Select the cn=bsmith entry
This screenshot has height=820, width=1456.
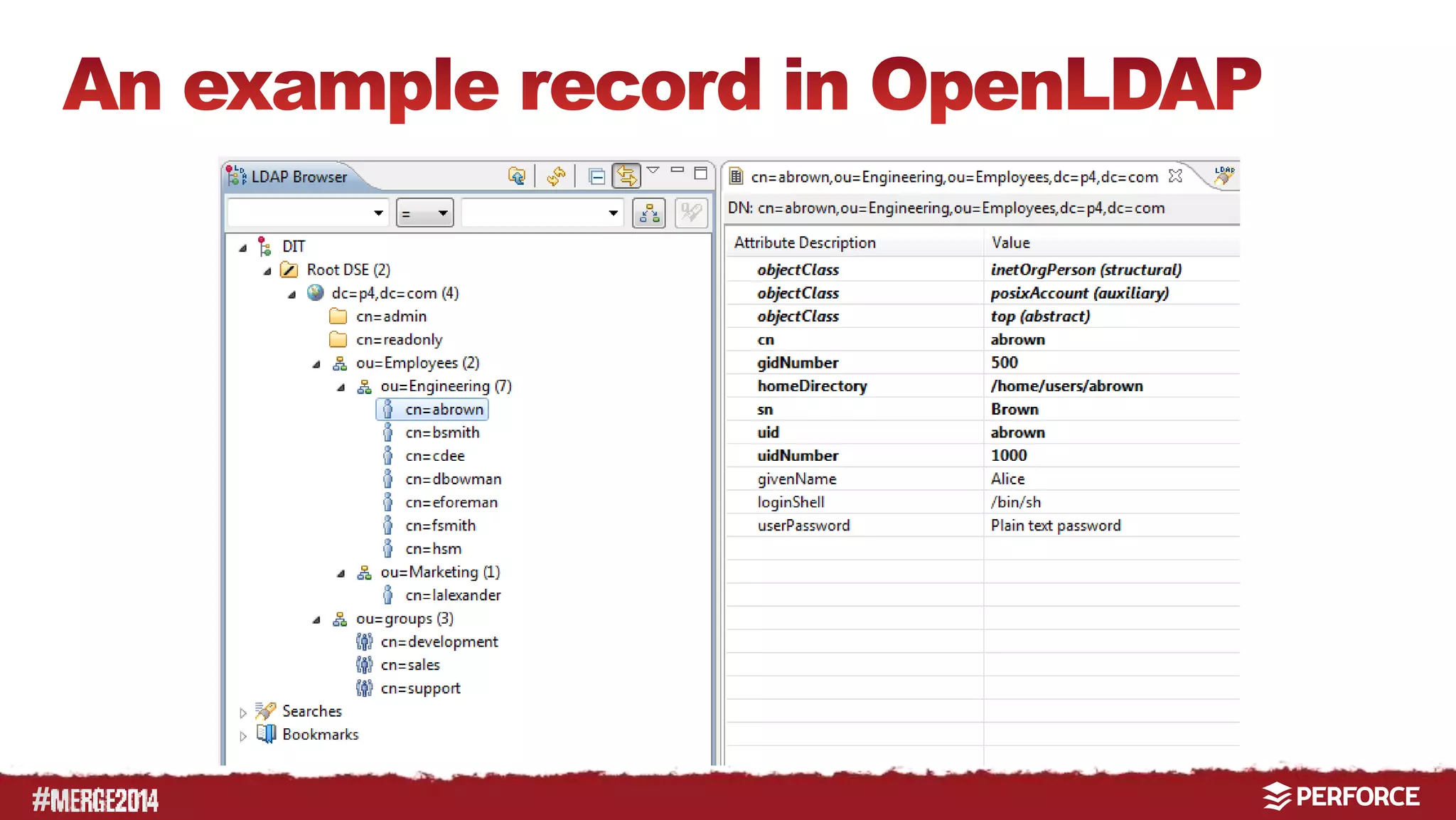coord(441,432)
